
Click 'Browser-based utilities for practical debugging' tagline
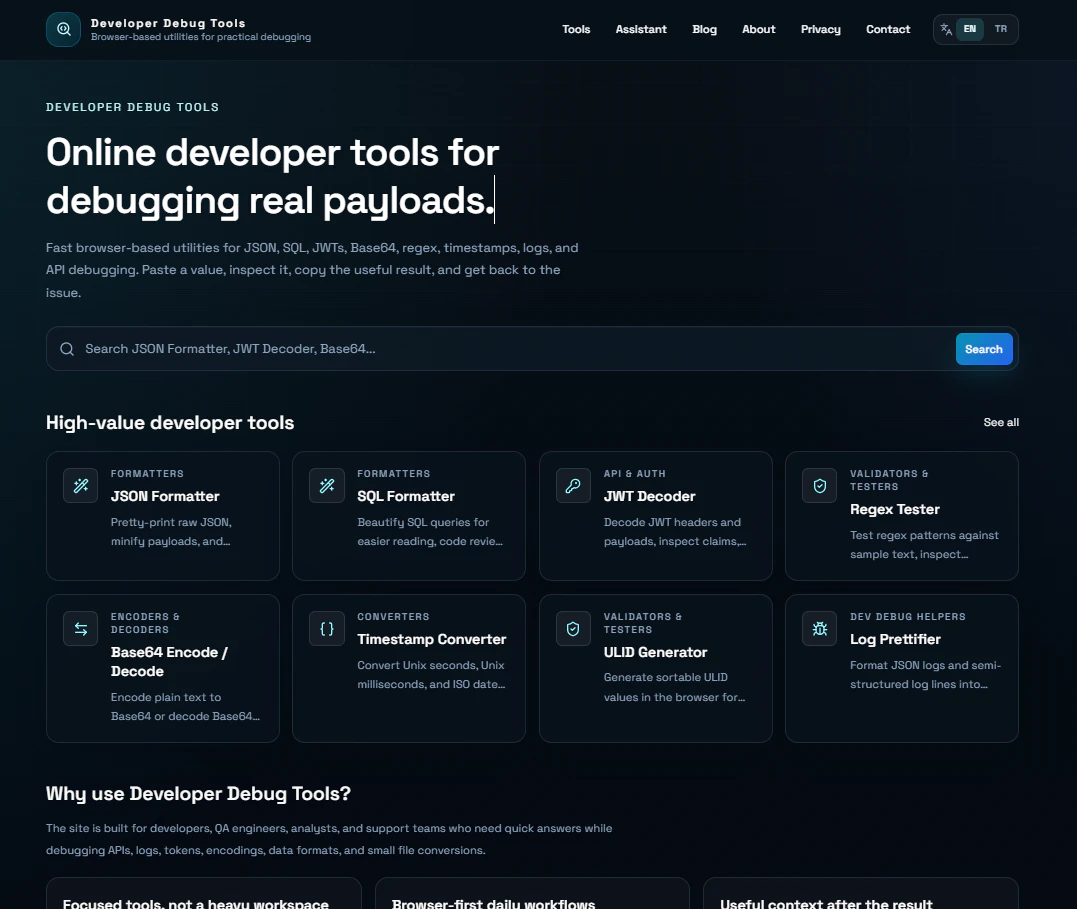click(x=201, y=37)
